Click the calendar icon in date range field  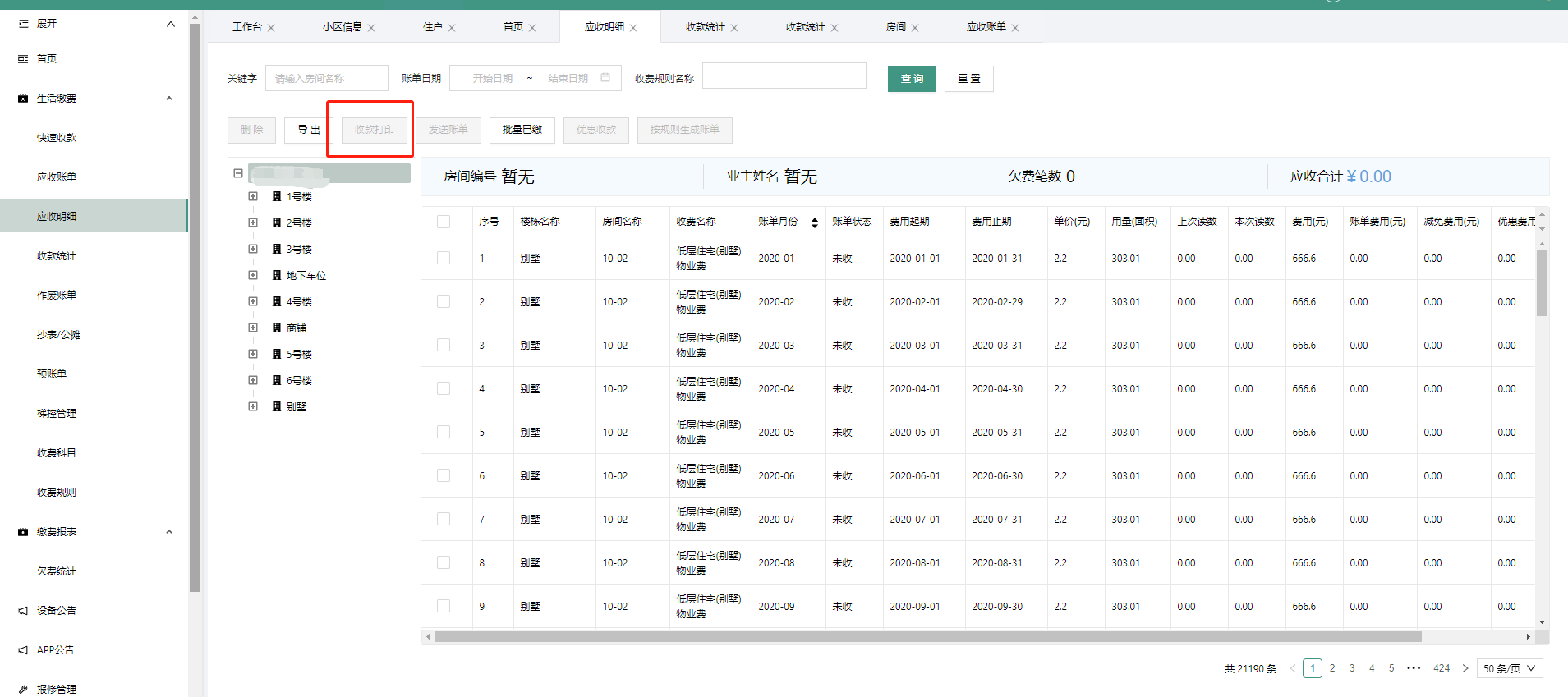[605, 78]
